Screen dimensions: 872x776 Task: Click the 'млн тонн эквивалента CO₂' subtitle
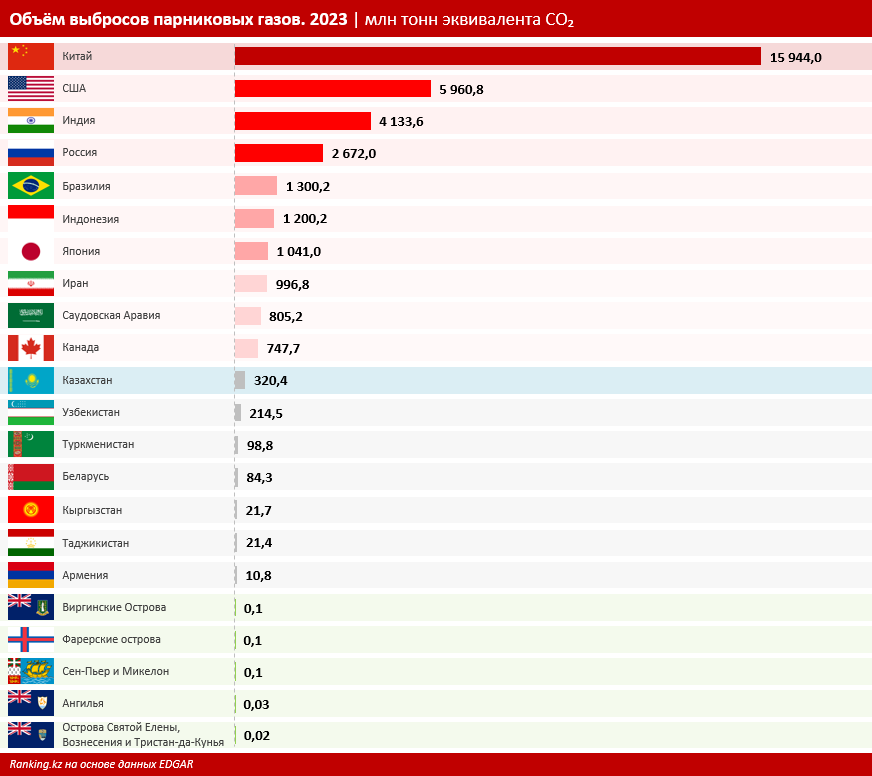point(469,20)
